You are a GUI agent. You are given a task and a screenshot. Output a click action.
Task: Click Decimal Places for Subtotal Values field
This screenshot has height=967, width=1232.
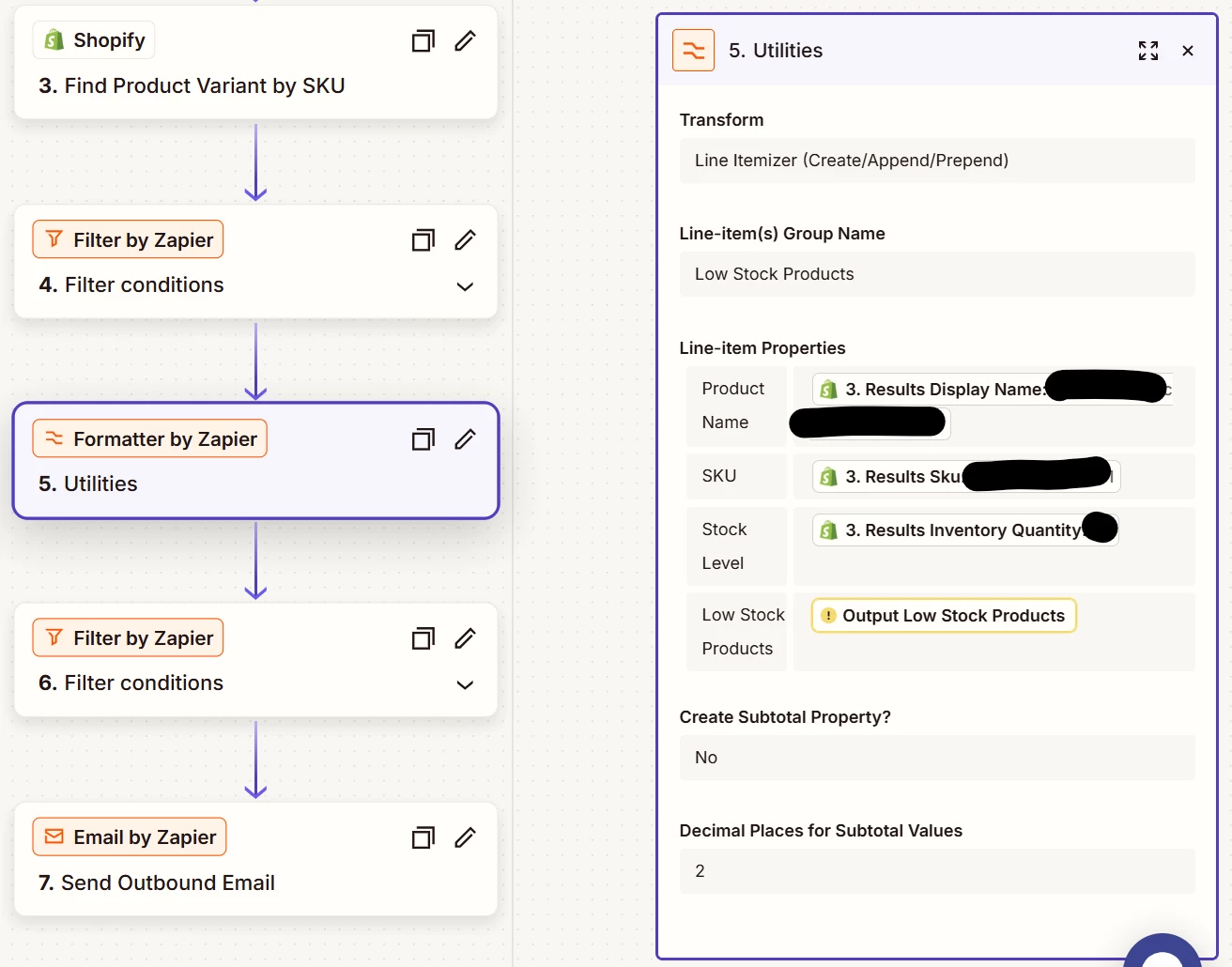pos(937,871)
